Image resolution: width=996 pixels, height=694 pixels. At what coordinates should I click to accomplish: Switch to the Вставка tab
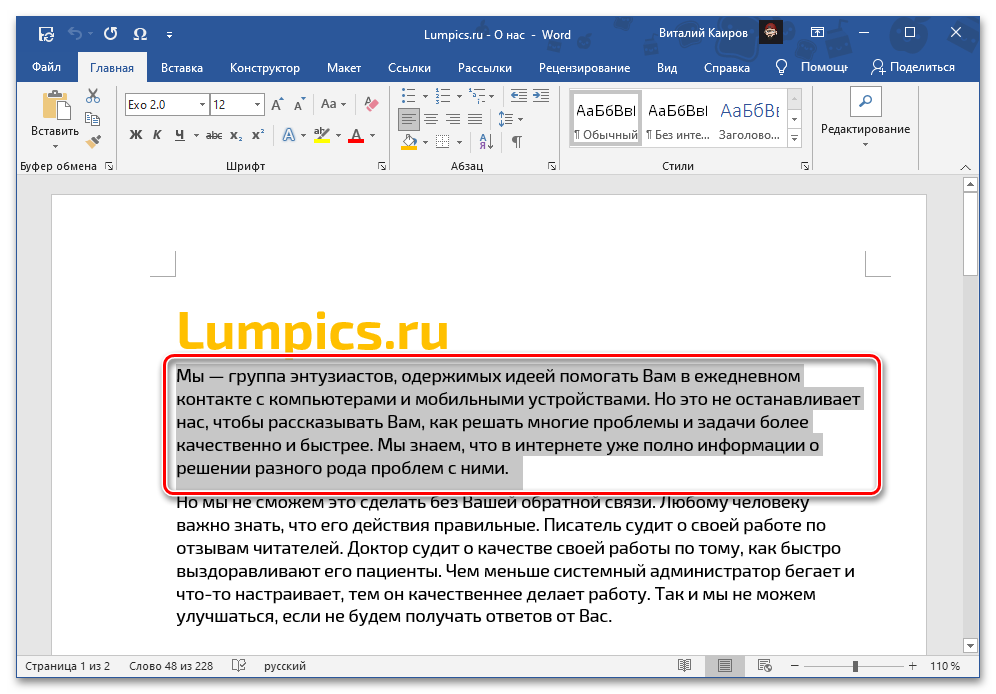[182, 68]
